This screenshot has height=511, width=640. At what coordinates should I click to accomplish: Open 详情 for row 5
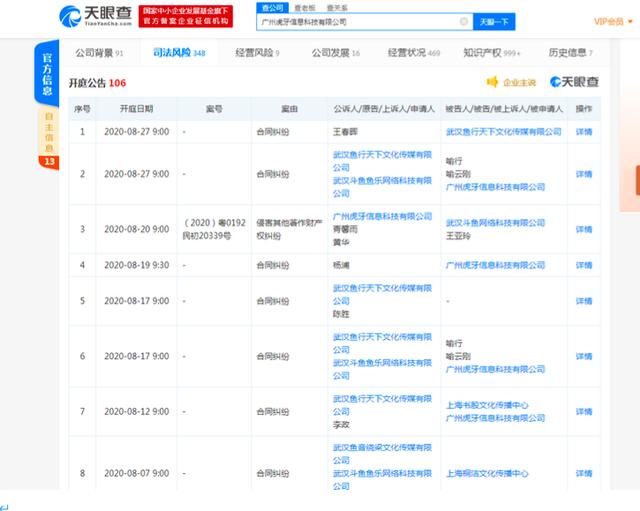point(584,301)
